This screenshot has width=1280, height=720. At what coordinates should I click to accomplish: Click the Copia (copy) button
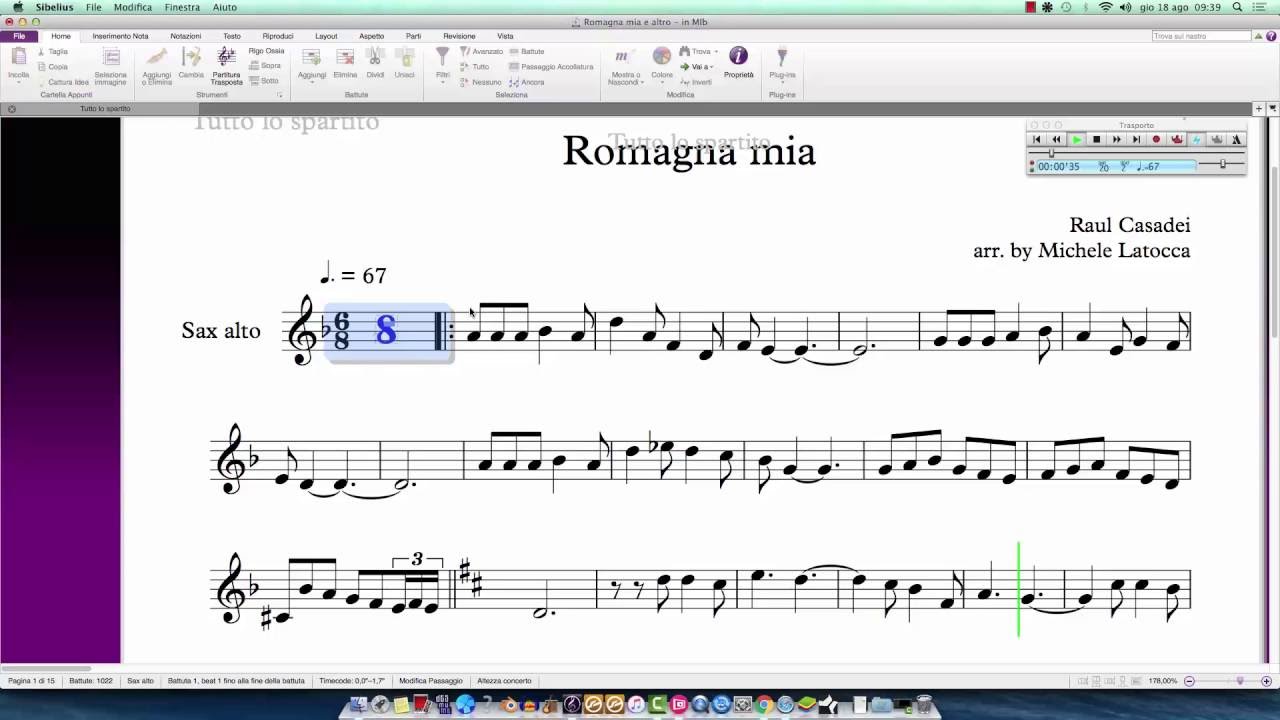point(54,67)
